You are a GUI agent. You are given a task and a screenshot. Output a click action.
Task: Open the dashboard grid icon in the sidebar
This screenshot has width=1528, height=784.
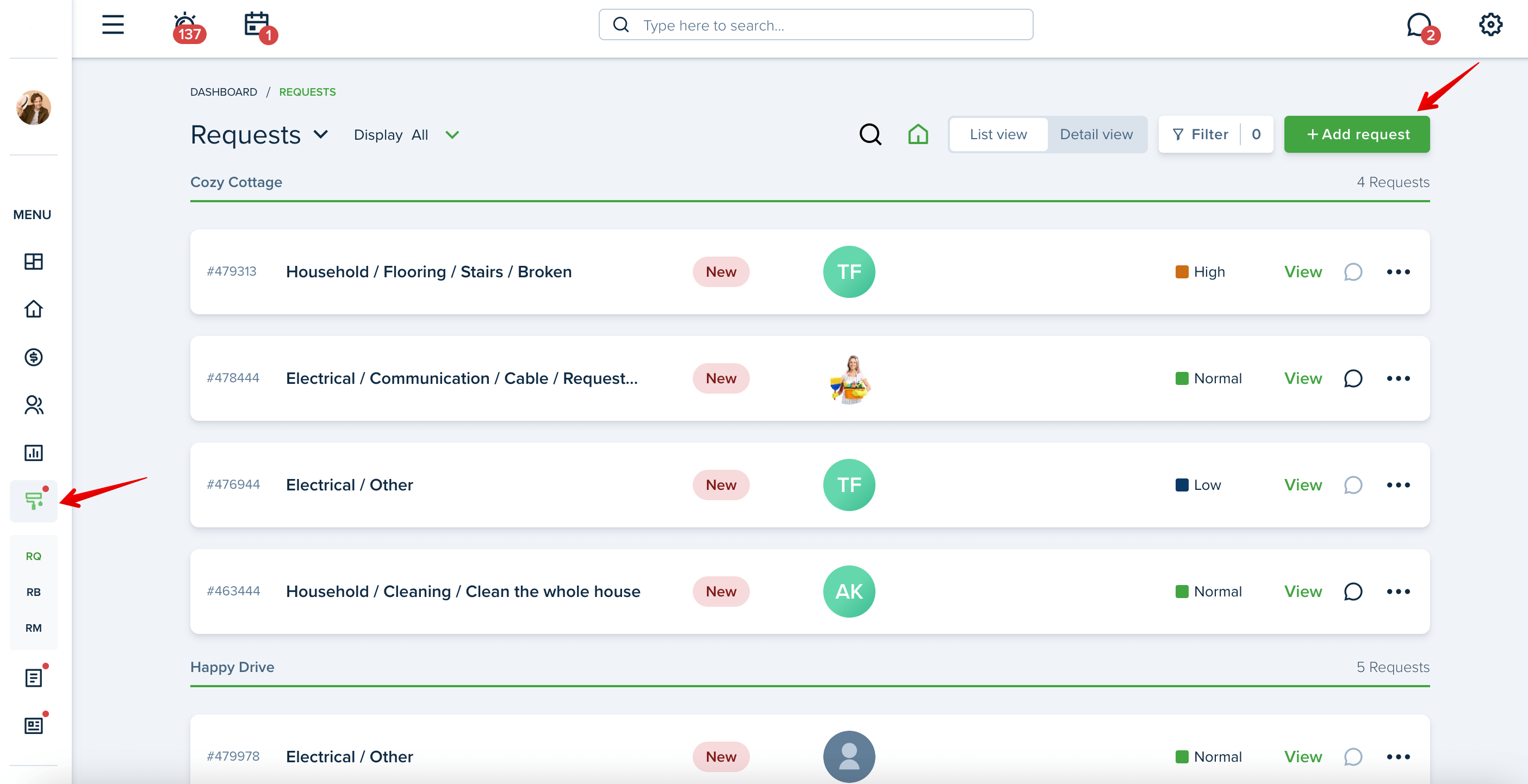point(33,262)
